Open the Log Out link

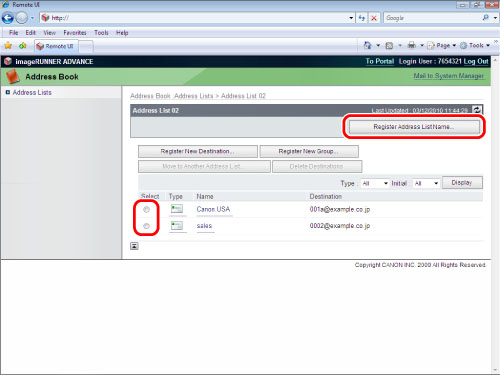[x=476, y=61]
